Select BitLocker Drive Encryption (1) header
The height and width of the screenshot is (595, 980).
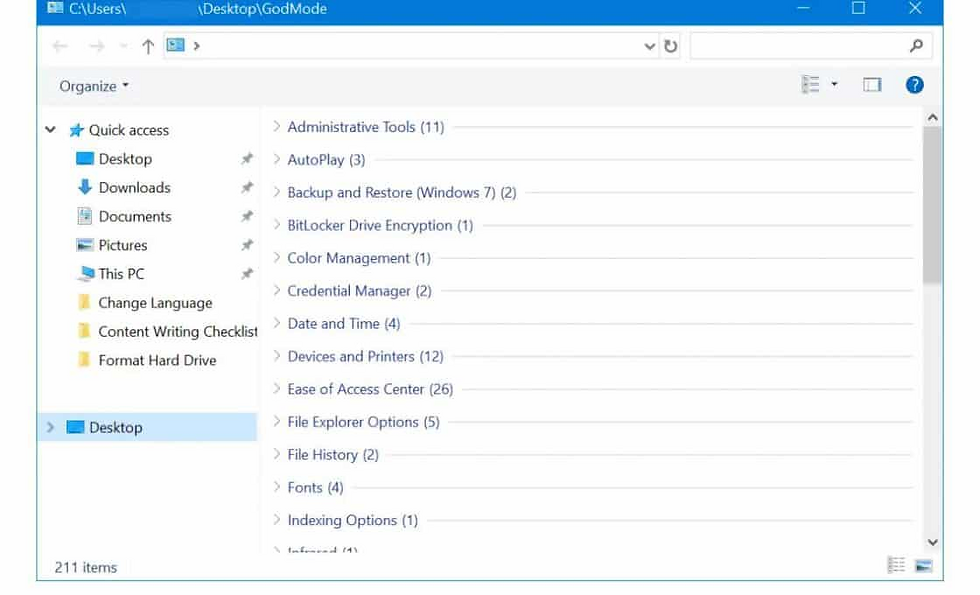pyautogui.click(x=380, y=226)
